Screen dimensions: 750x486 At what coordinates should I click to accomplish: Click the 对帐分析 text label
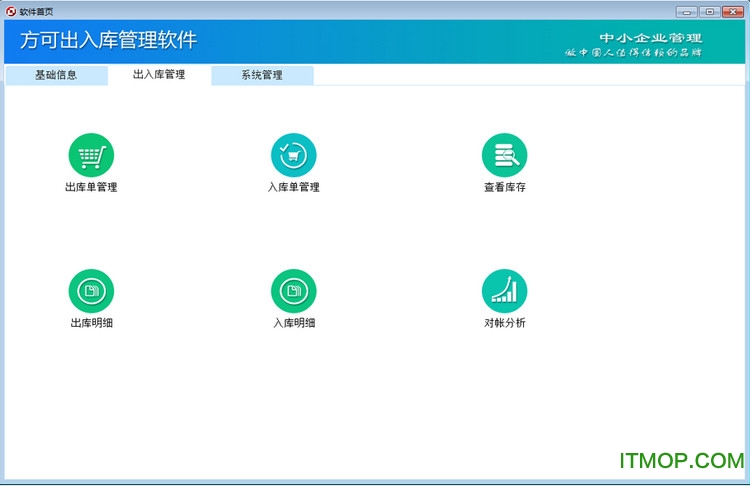pos(505,323)
